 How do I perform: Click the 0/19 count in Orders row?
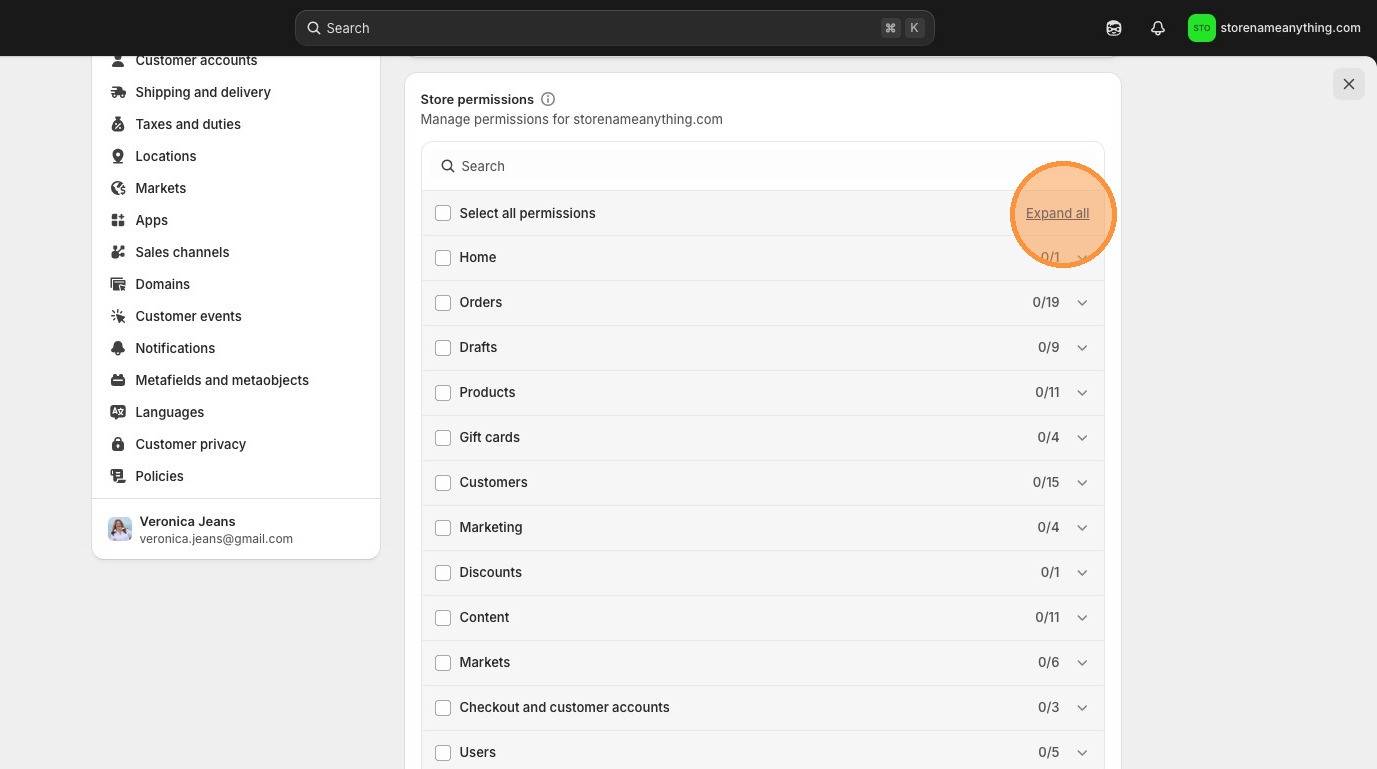tap(1046, 302)
